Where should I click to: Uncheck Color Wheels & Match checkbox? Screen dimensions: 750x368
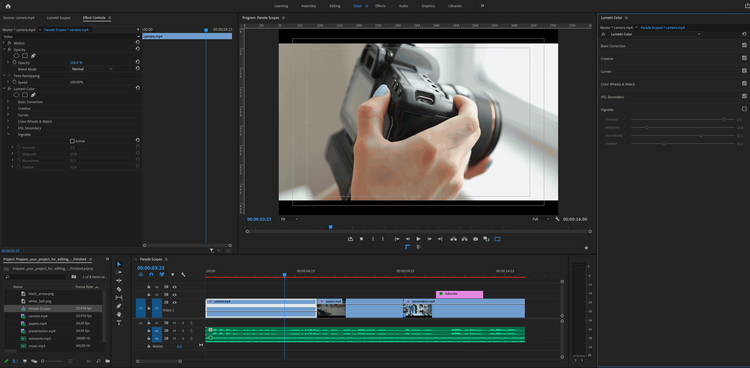tap(744, 83)
